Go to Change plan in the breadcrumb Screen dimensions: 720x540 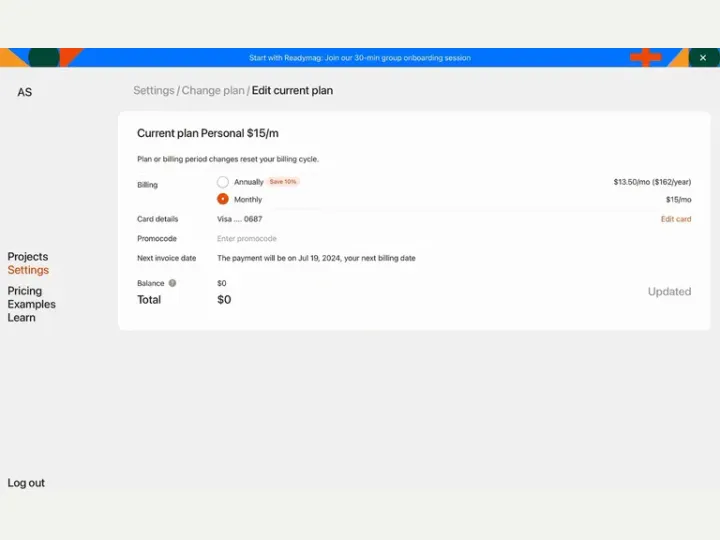(213, 90)
